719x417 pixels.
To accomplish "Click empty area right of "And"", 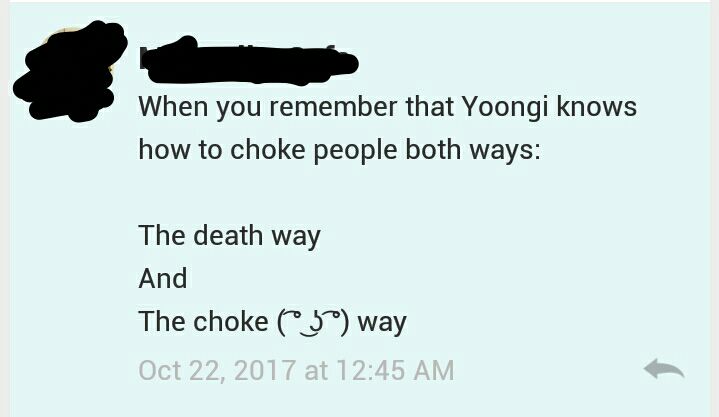I will click(413, 278).
